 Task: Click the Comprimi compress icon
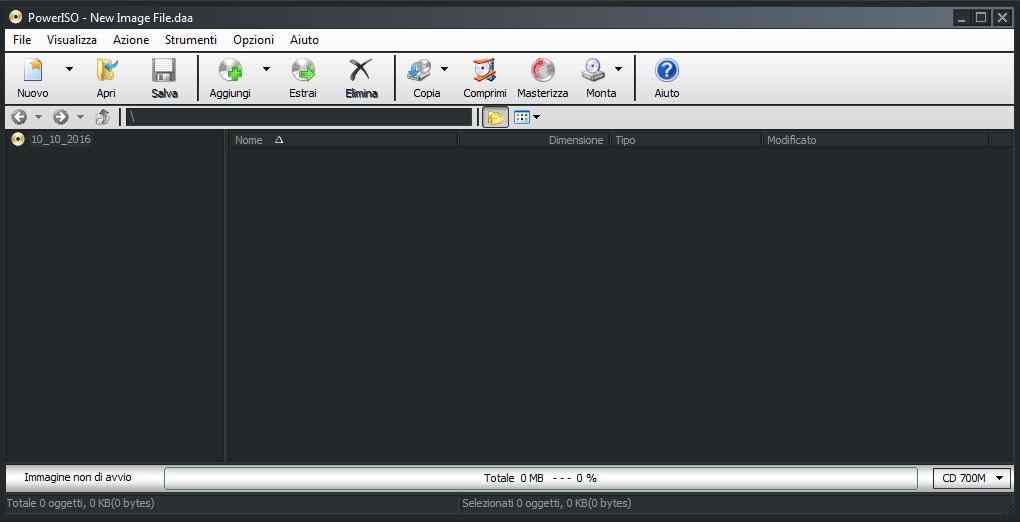click(485, 70)
